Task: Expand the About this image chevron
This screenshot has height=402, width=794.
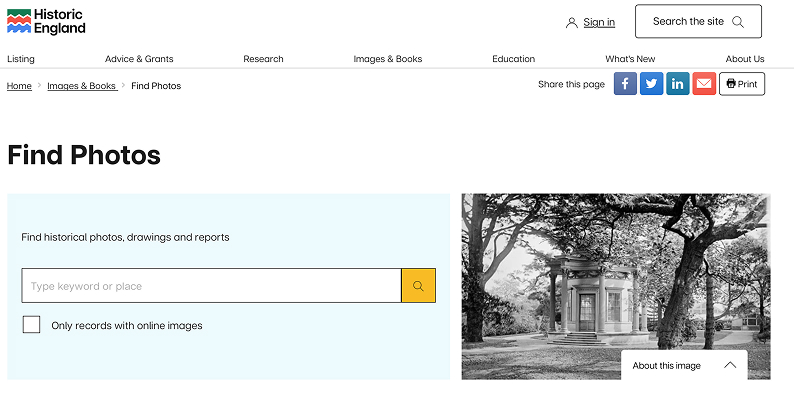Action: point(730,365)
